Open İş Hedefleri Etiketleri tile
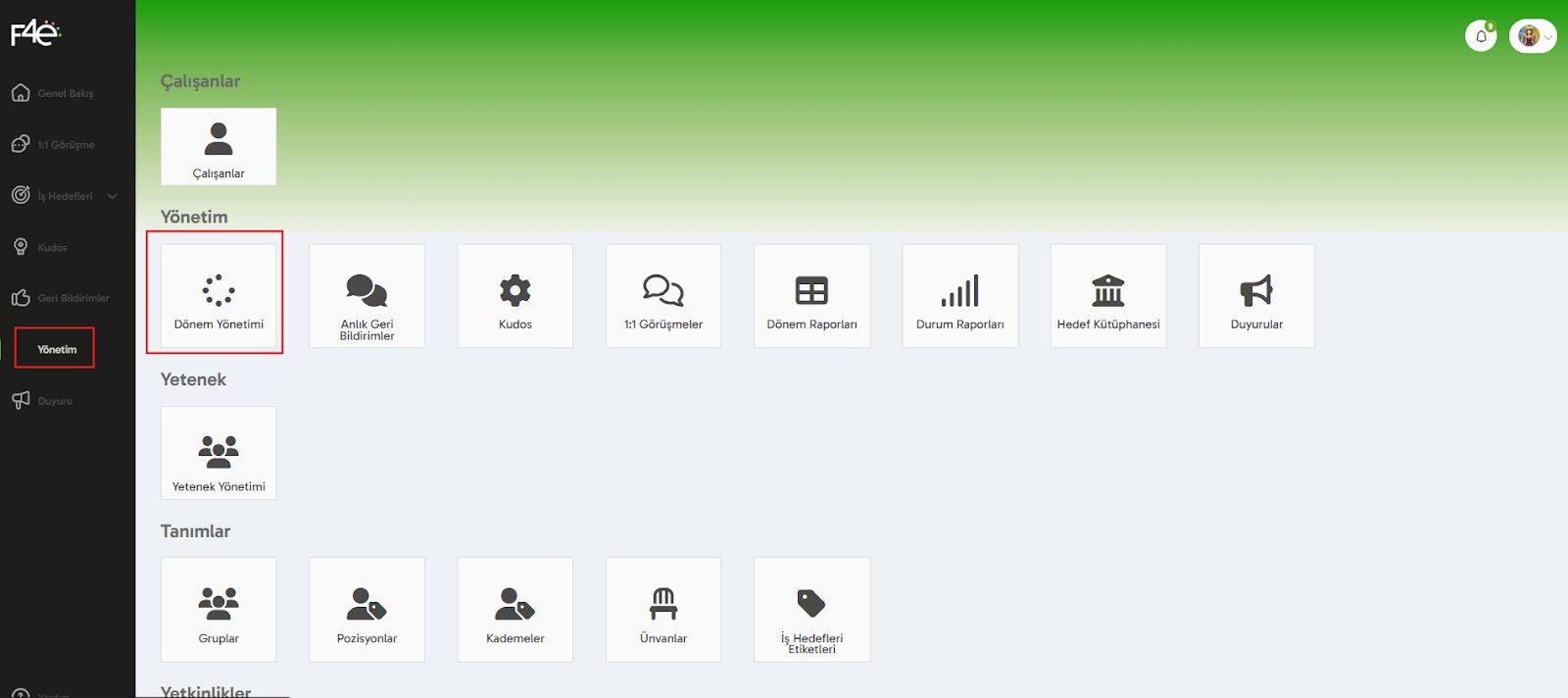 pyautogui.click(x=811, y=610)
